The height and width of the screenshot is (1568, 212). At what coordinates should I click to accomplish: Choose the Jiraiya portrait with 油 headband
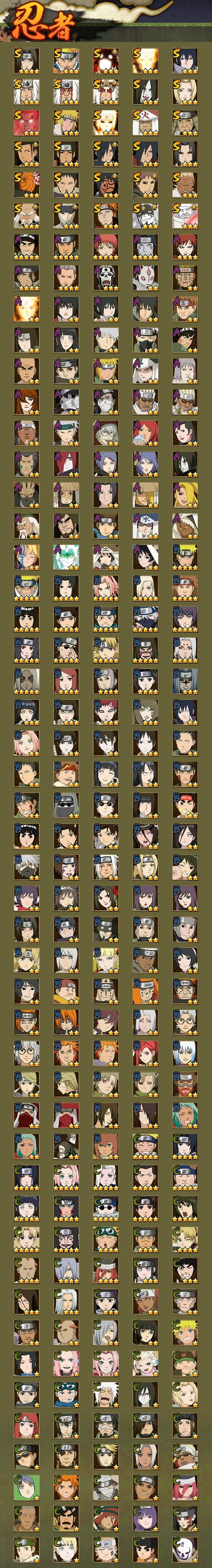[x=26, y=92]
